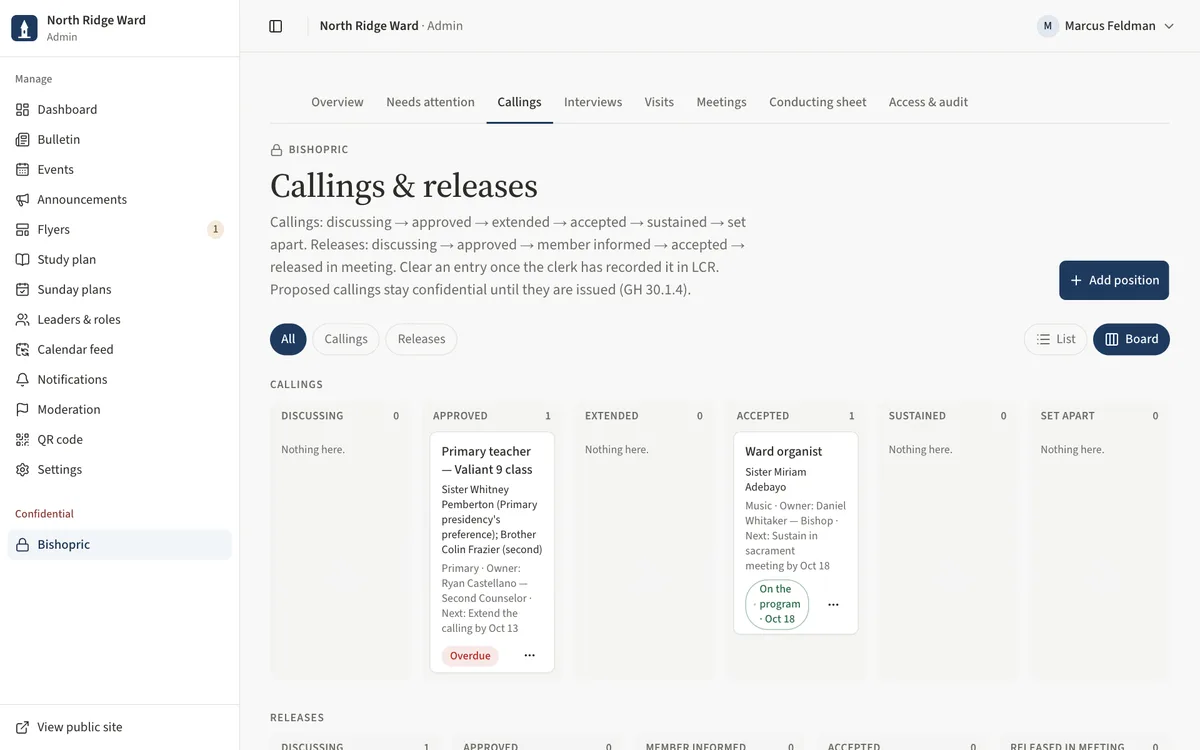This screenshot has height=750, width=1200.
Task: Click the Ward organist card title
Action: pyautogui.click(x=784, y=451)
